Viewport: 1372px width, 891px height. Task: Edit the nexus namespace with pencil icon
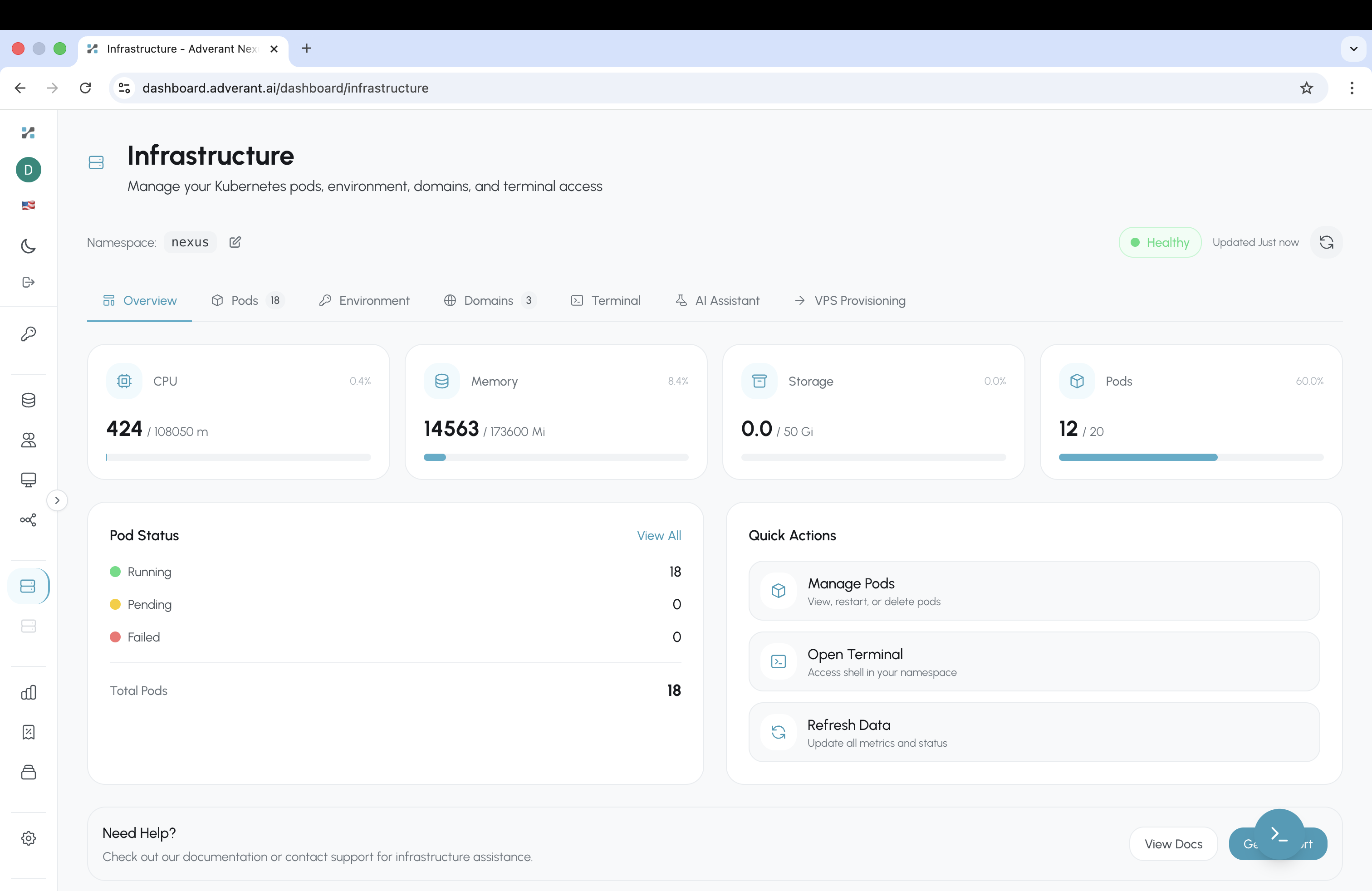click(x=235, y=242)
